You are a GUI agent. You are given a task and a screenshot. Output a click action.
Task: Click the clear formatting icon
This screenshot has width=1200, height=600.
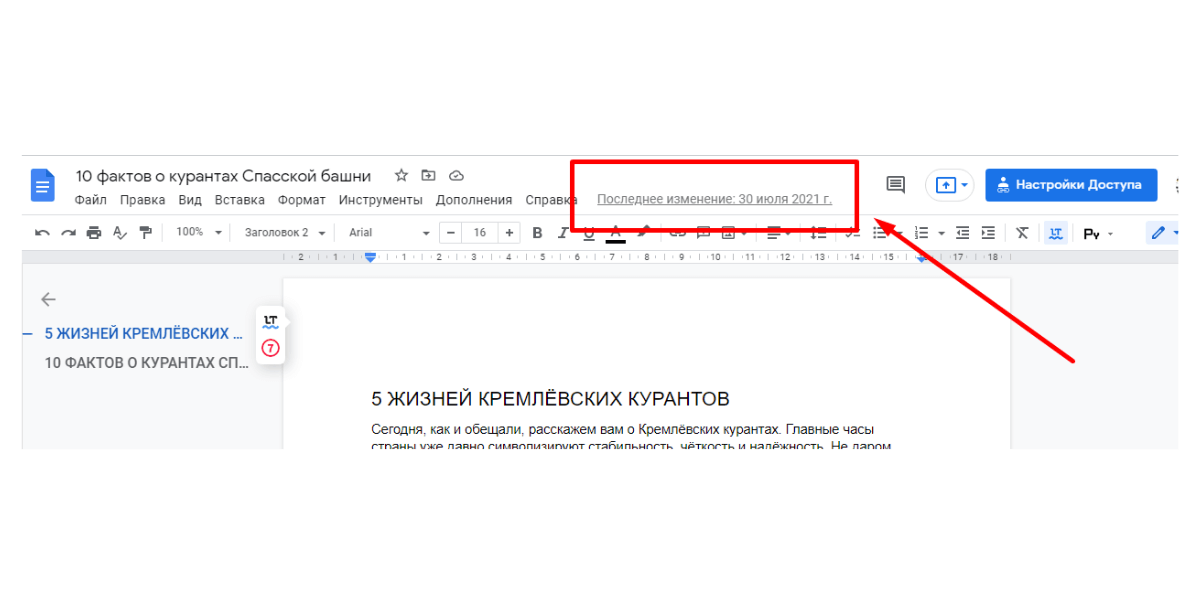pyautogui.click(x=1021, y=233)
